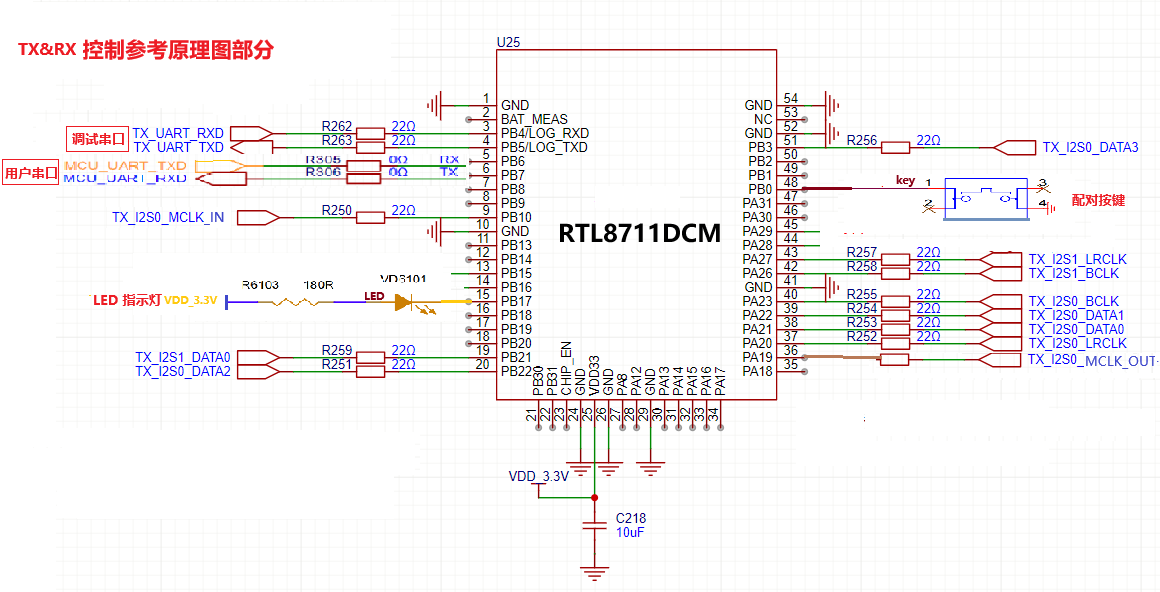
Task: Click the ground symbol beside pin 54
Action: click(x=832, y=105)
